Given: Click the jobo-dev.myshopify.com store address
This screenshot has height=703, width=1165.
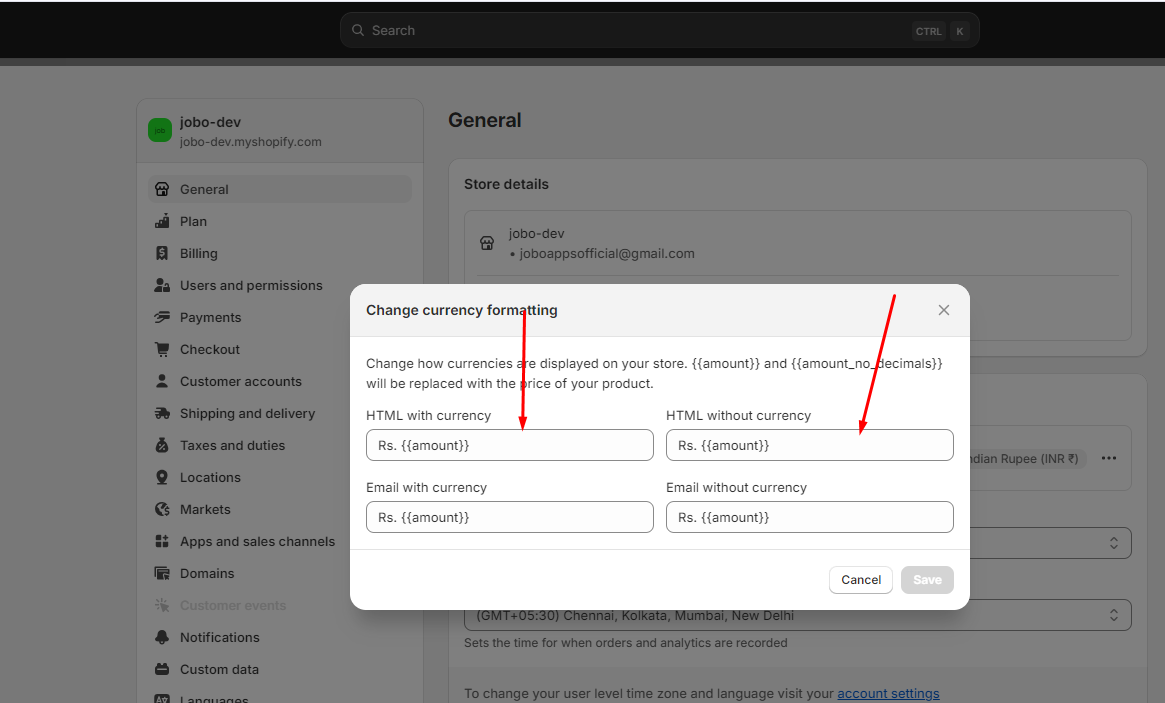Looking at the screenshot, I should click(x=250, y=142).
